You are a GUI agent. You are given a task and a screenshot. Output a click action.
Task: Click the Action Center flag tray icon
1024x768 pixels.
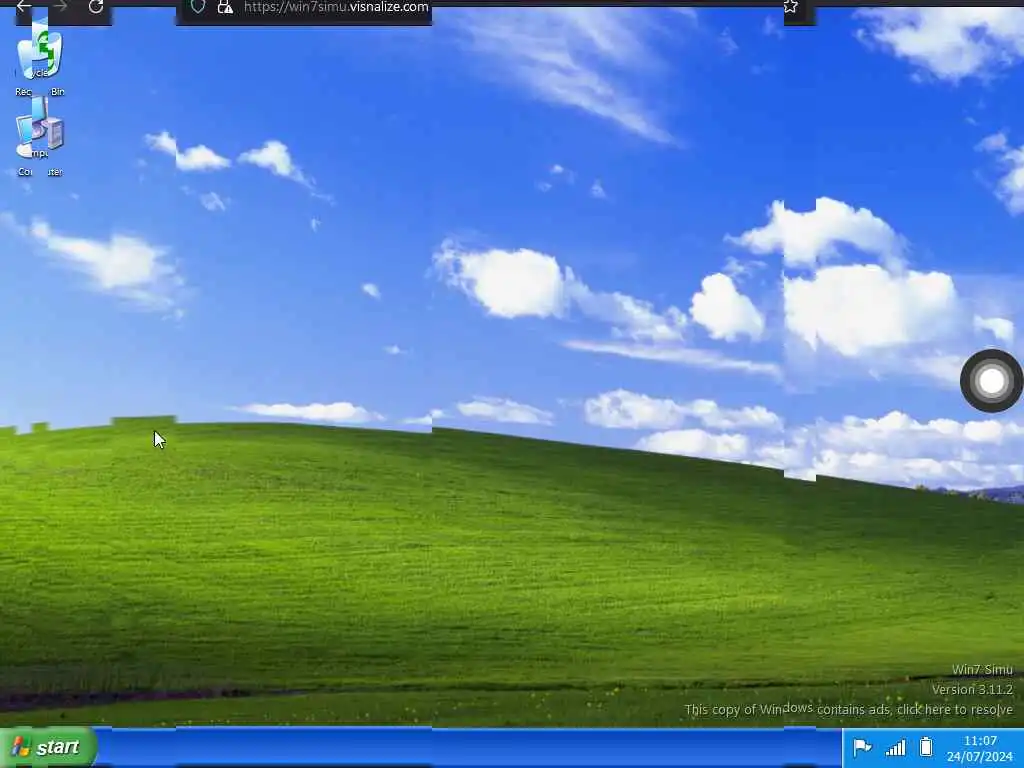pos(862,746)
